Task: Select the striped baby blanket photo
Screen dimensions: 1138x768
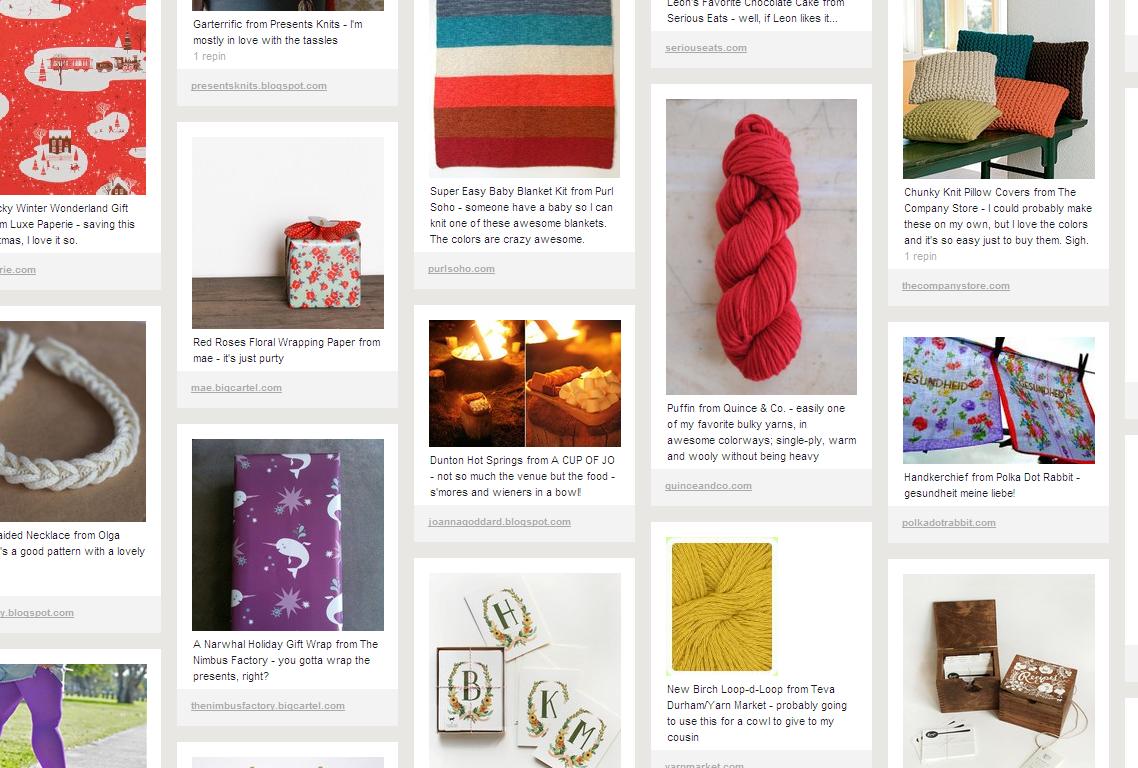Action: coord(524,89)
